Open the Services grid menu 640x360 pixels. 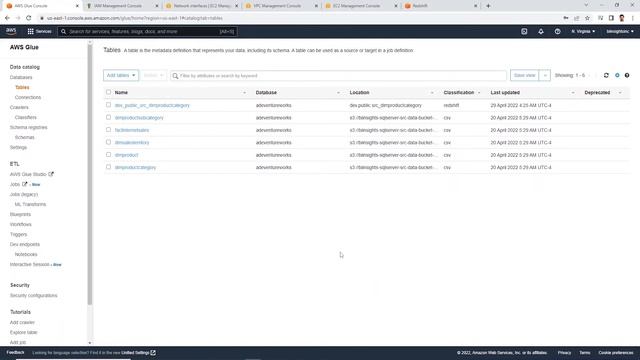tap(39, 31)
